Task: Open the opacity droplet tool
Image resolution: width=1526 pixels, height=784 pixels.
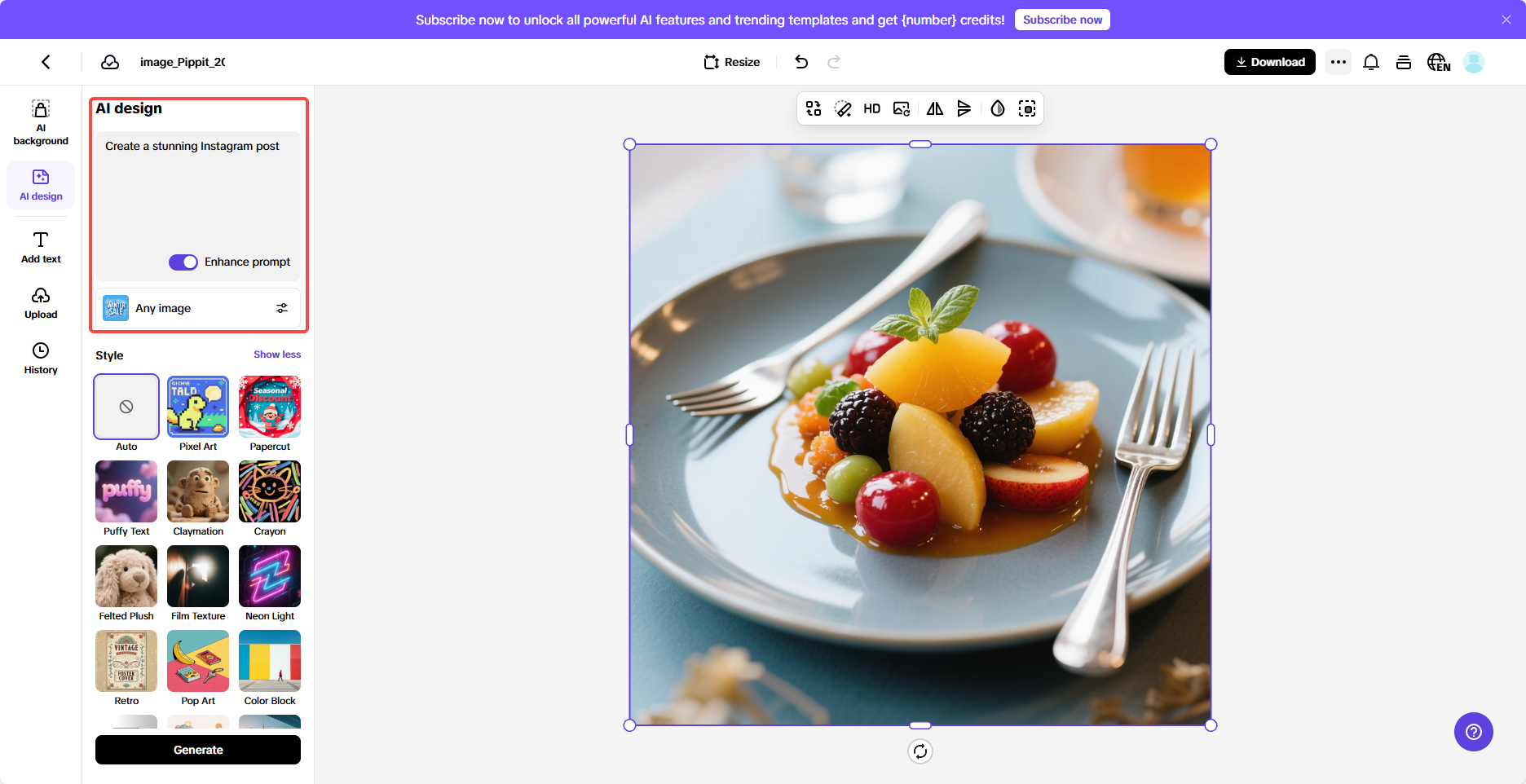Action: [x=998, y=108]
